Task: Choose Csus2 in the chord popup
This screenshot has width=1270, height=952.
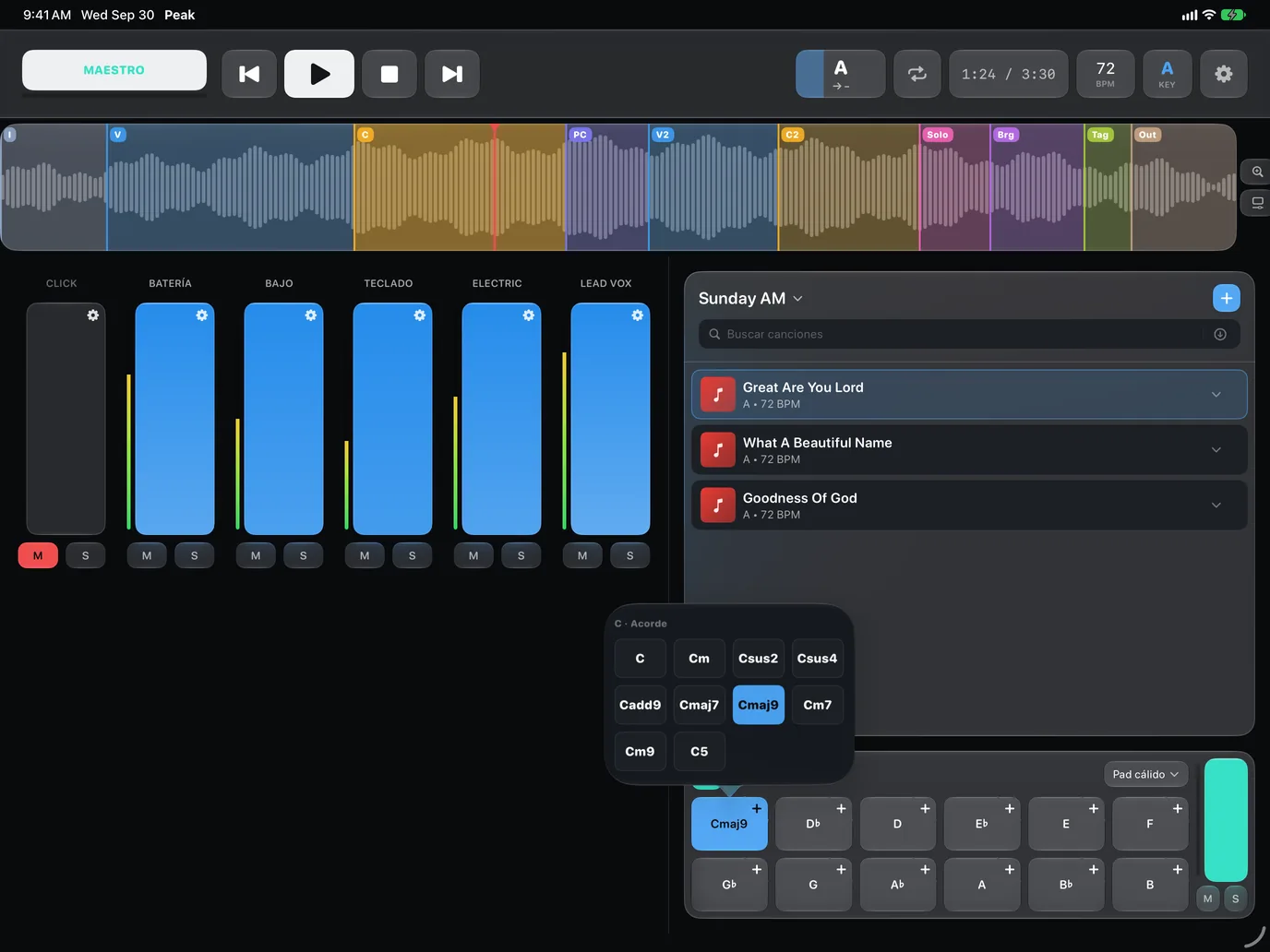Action: pos(759,659)
